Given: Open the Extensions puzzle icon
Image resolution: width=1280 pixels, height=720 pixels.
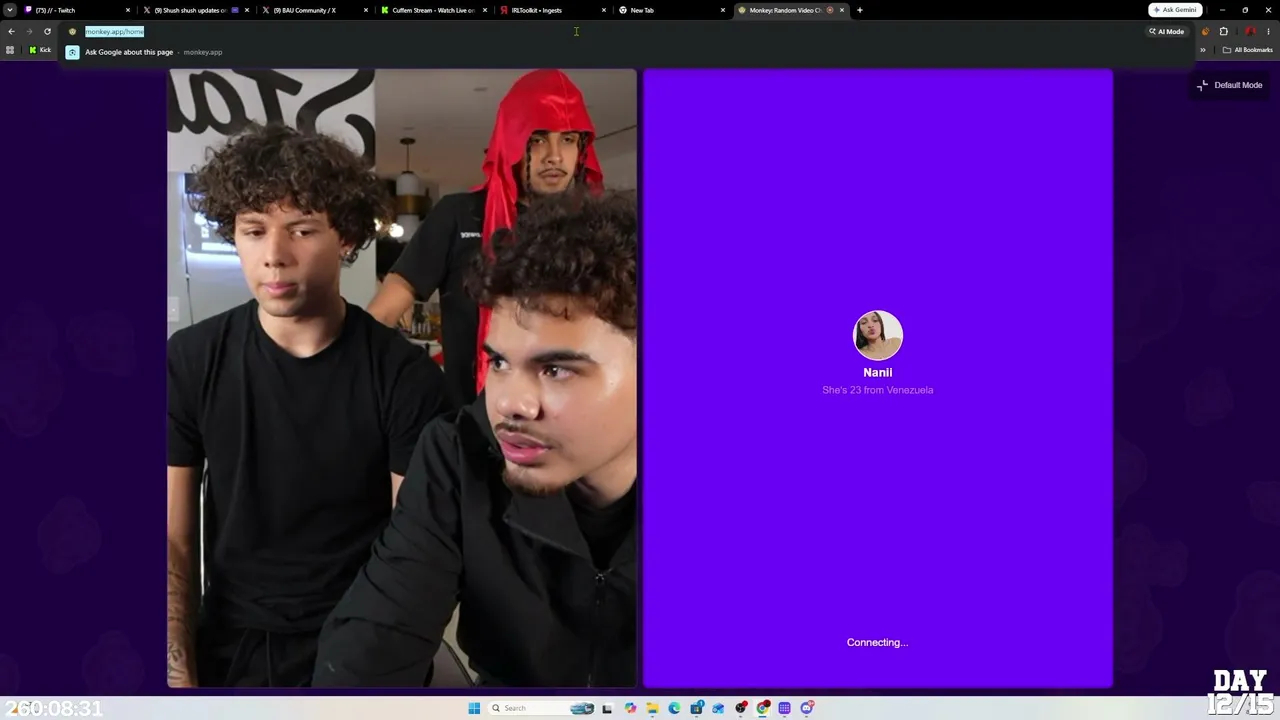Looking at the screenshot, I should pyautogui.click(x=1223, y=31).
